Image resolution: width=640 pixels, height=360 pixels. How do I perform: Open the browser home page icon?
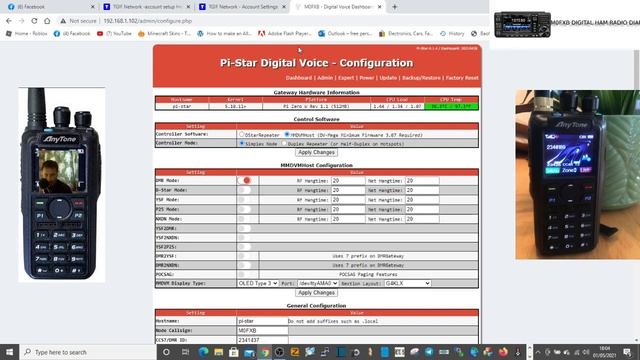tap(47, 21)
